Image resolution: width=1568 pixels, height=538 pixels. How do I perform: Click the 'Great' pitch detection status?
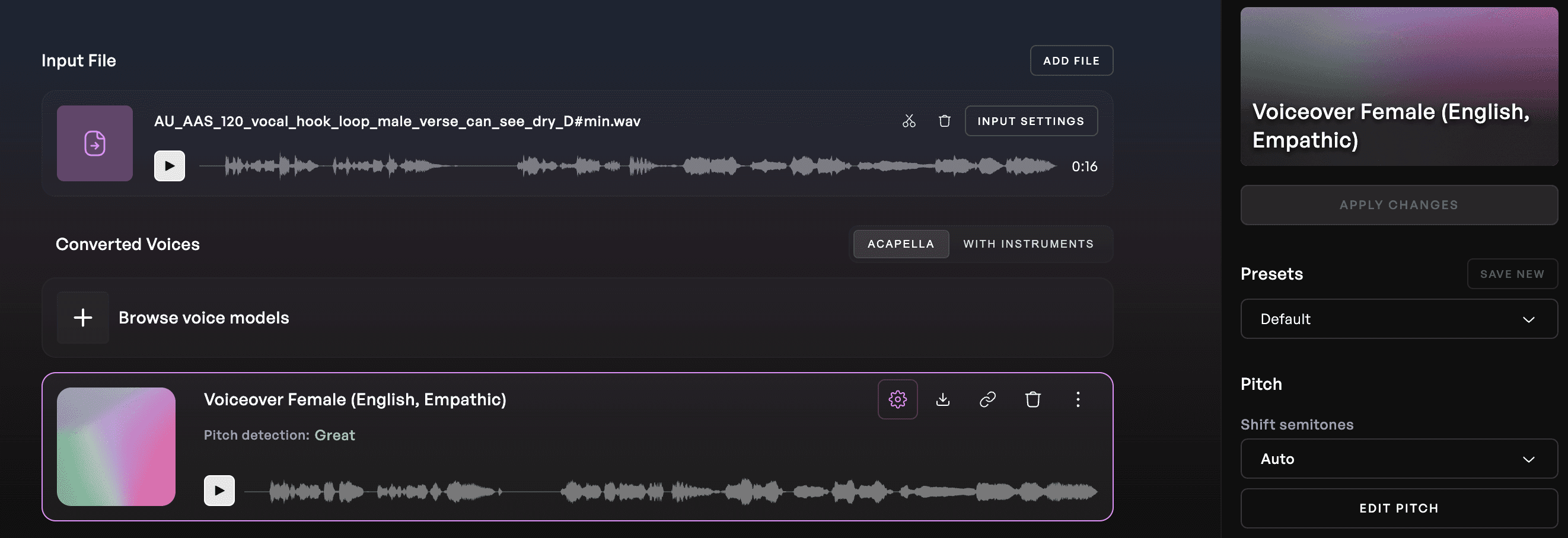(335, 435)
